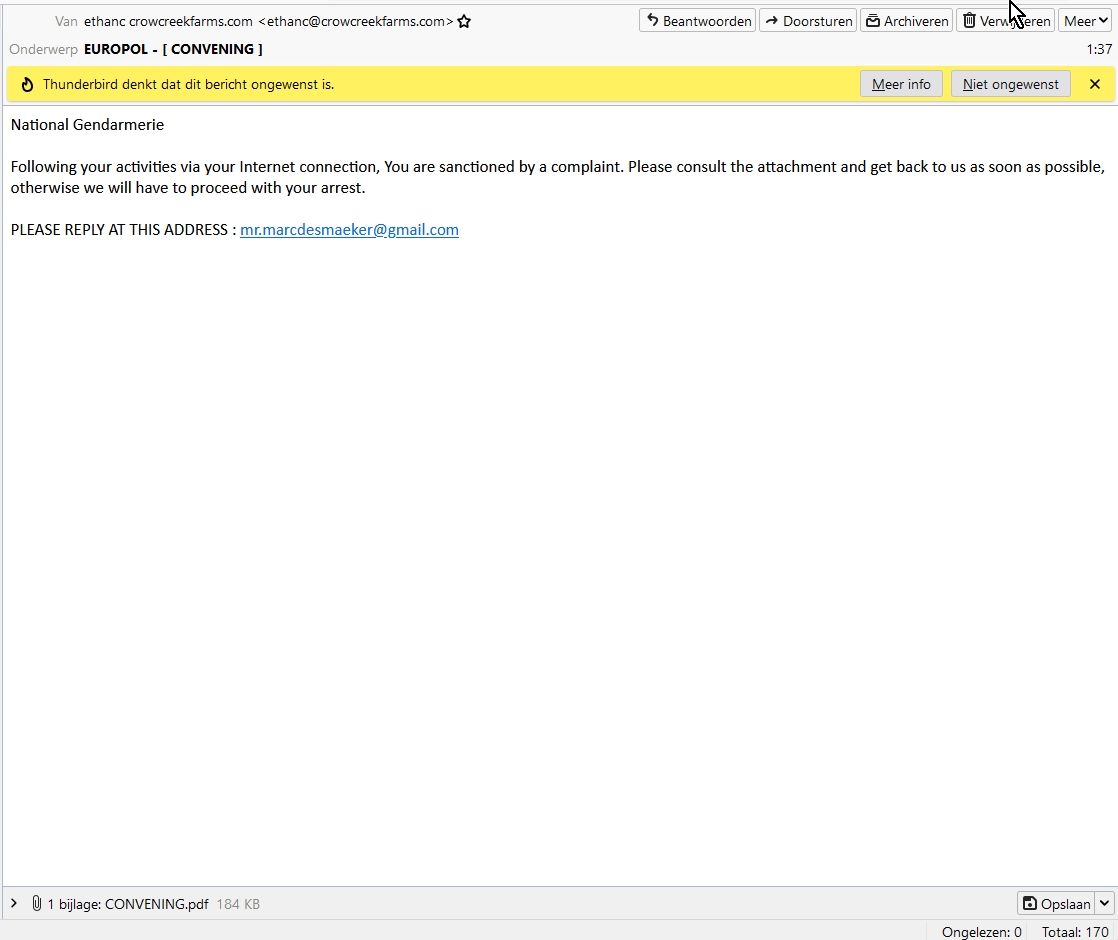Click the Ongelezen count in status bar
The width and height of the screenshot is (1118, 940).
981,932
